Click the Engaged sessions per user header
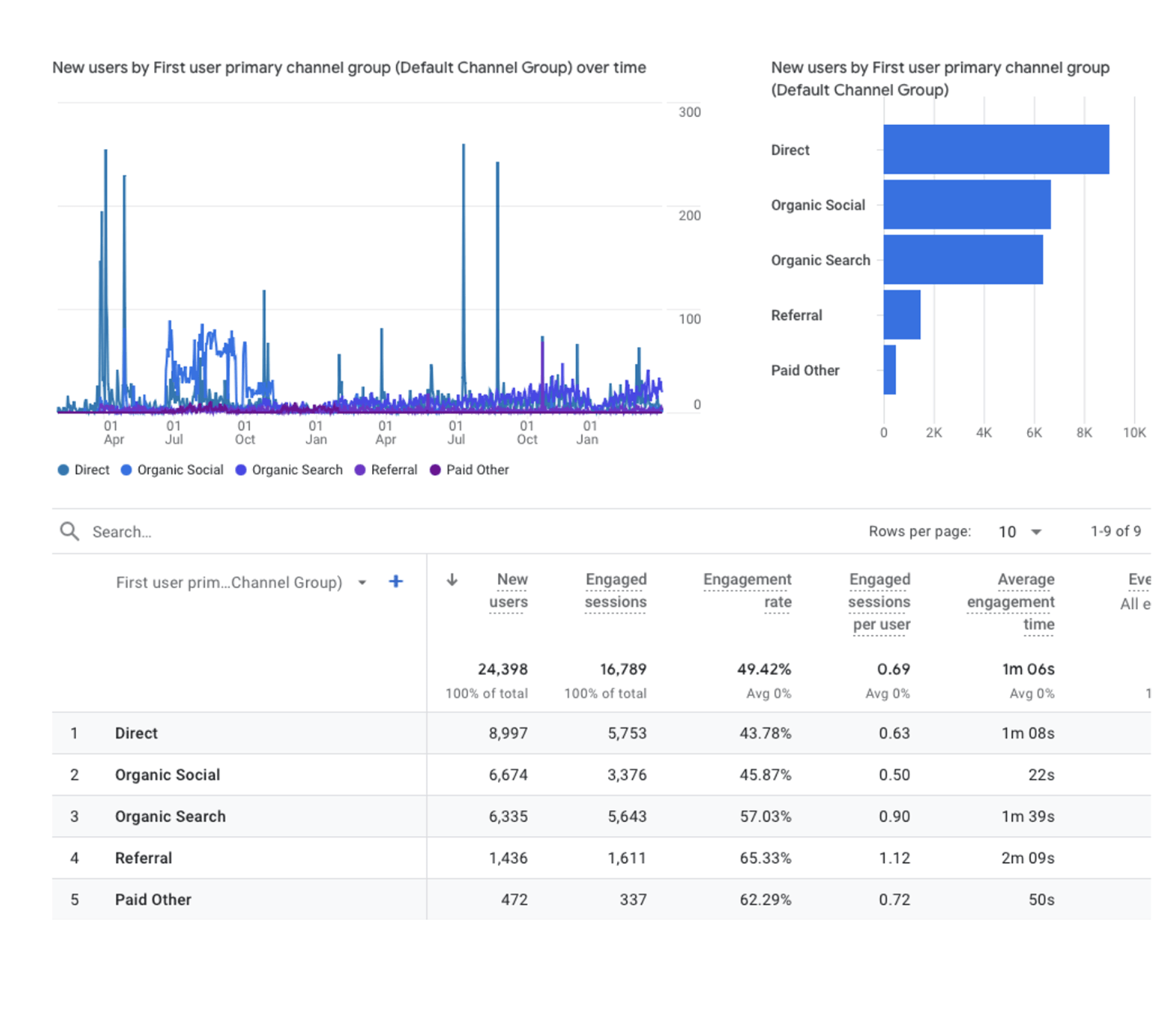The height and width of the screenshot is (1011, 1176). tap(880, 602)
